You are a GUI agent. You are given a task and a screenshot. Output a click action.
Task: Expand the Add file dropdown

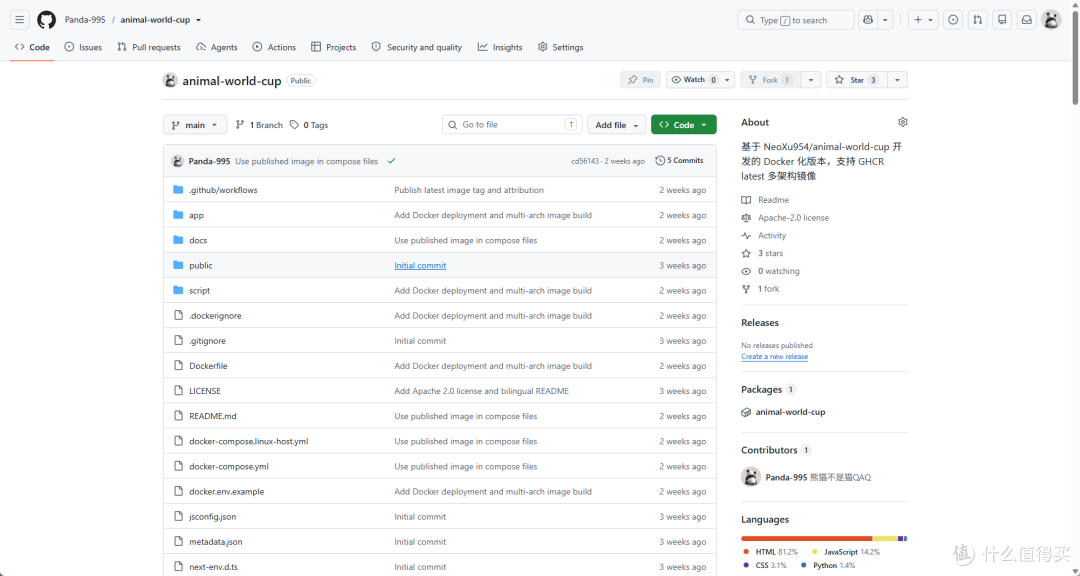click(x=616, y=125)
